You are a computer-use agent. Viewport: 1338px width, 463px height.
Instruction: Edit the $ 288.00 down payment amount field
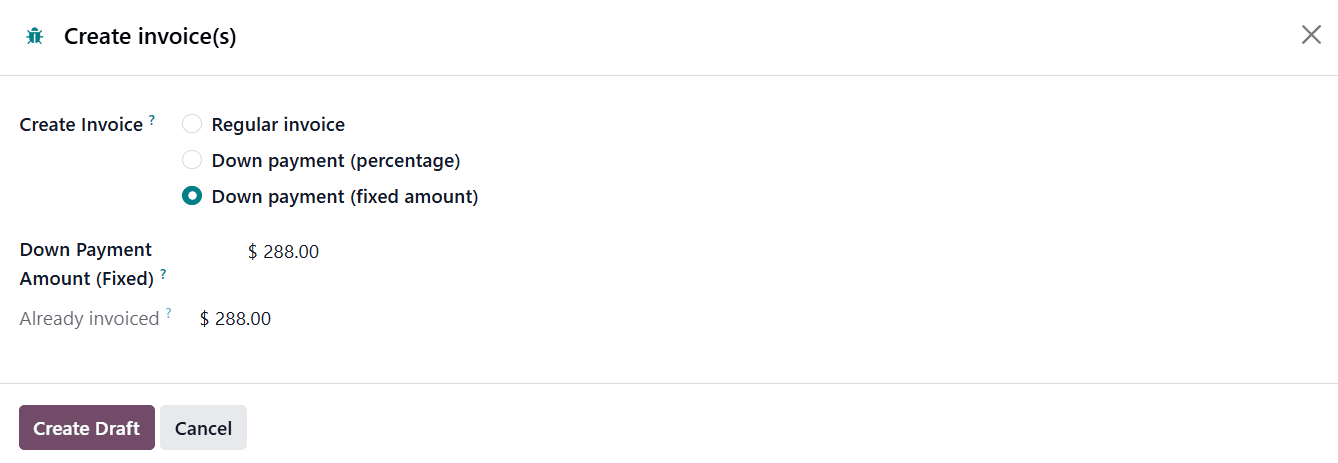(x=291, y=252)
